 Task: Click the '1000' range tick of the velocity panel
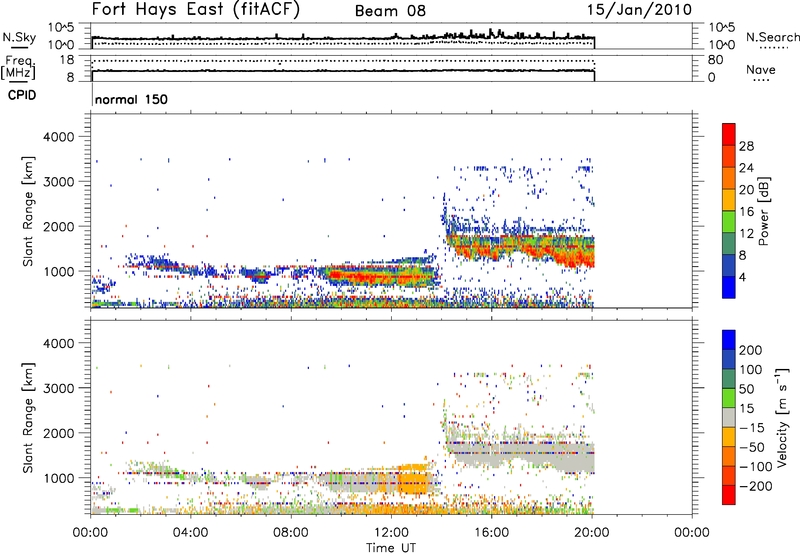tap(59, 478)
